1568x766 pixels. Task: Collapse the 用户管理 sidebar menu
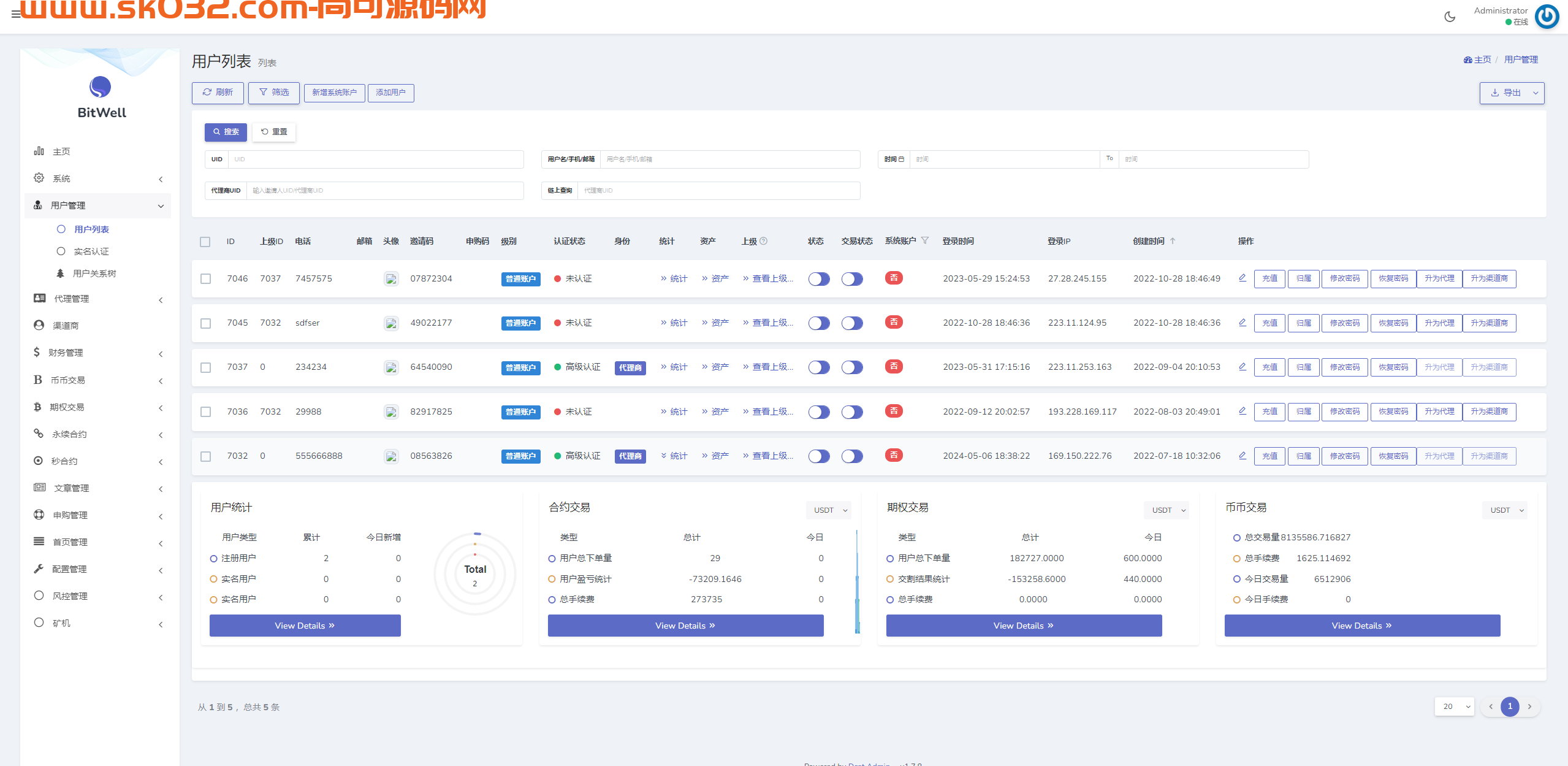[x=98, y=205]
